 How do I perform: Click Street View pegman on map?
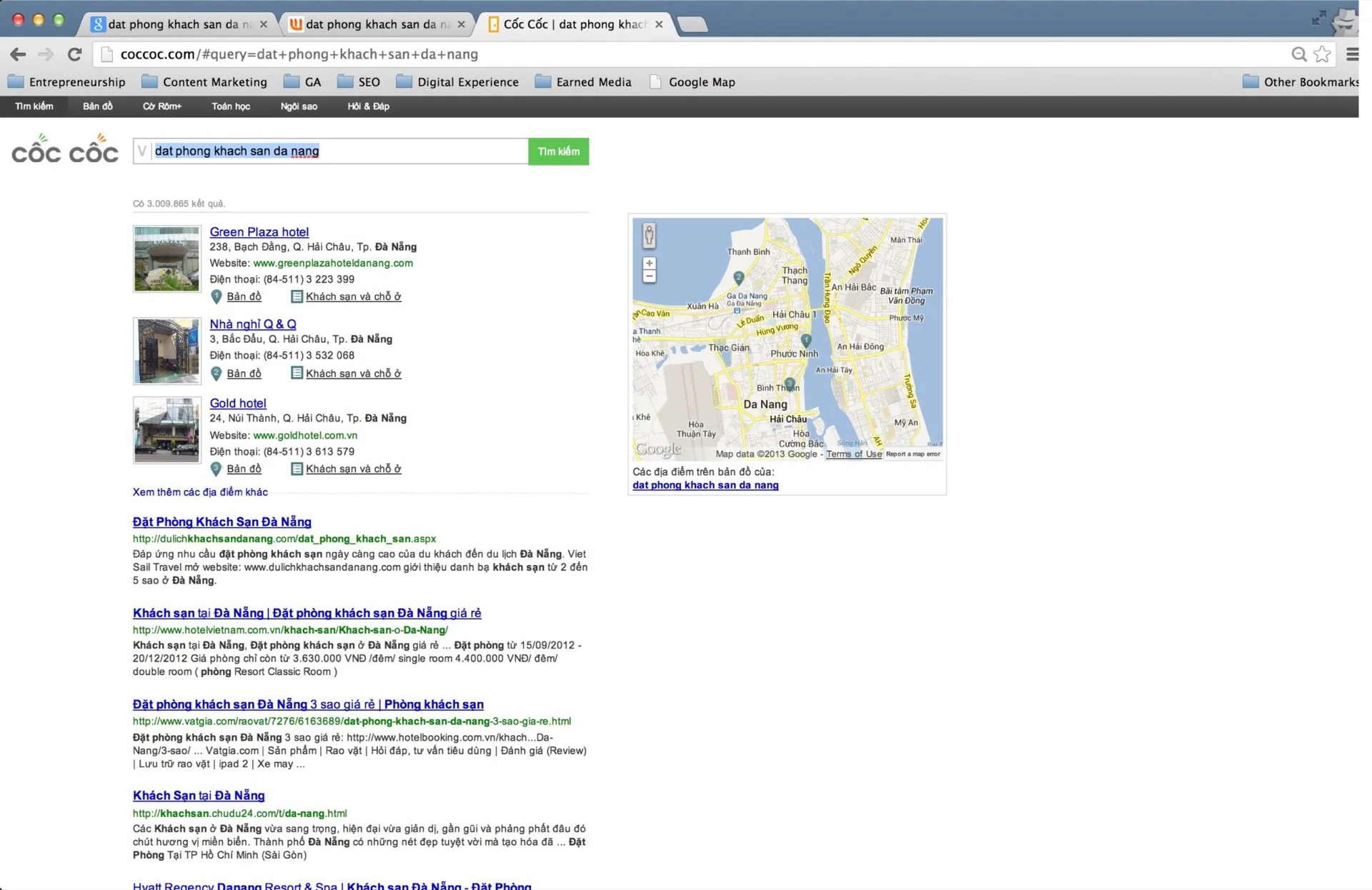(649, 234)
